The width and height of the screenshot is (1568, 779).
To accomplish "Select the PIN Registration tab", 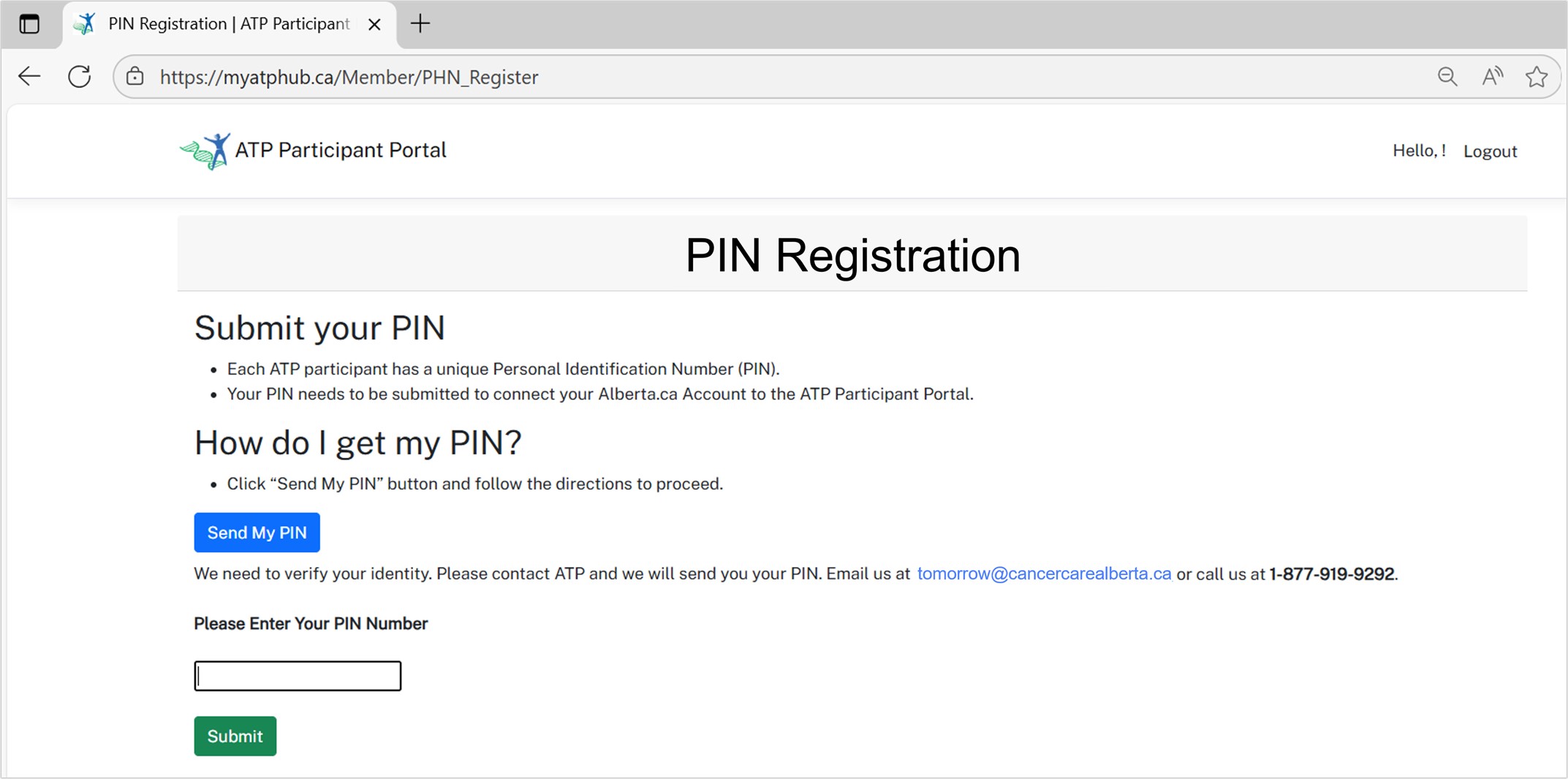I will [228, 24].
